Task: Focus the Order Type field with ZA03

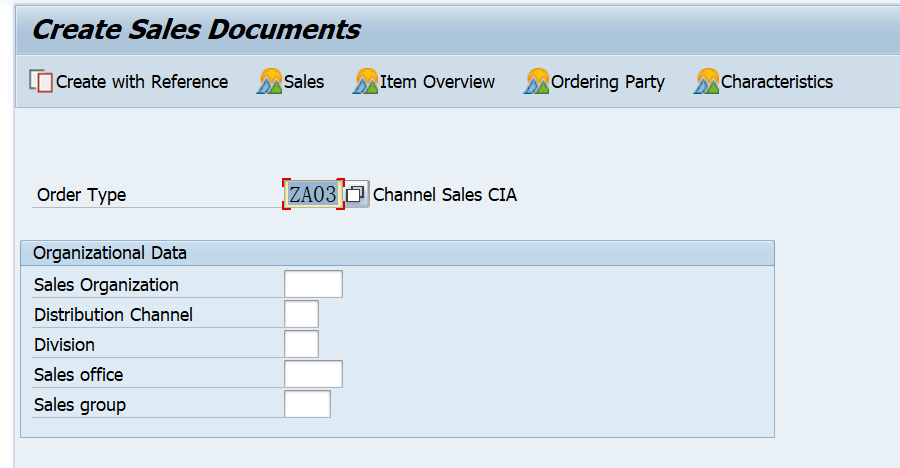Action: coord(313,194)
